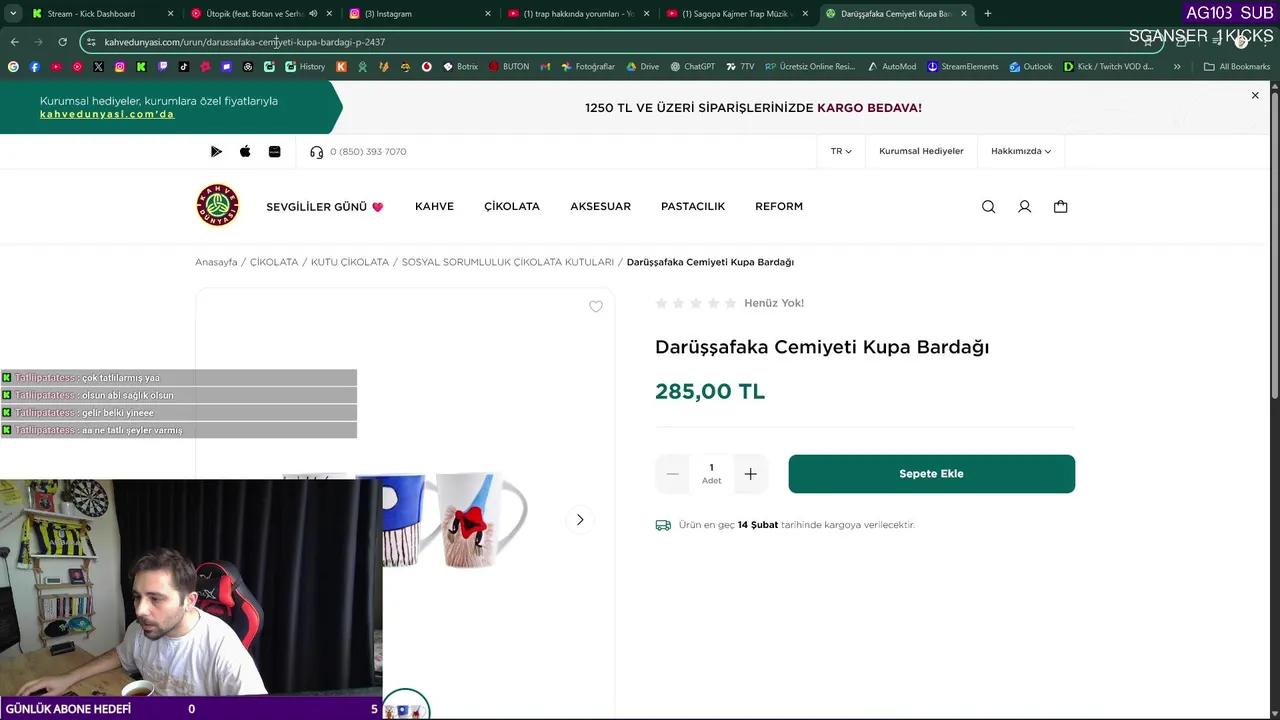Image resolution: width=1280 pixels, height=720 pixels.
Task: Decrease quantity with the minus button
Action: (x=673, y=474)
